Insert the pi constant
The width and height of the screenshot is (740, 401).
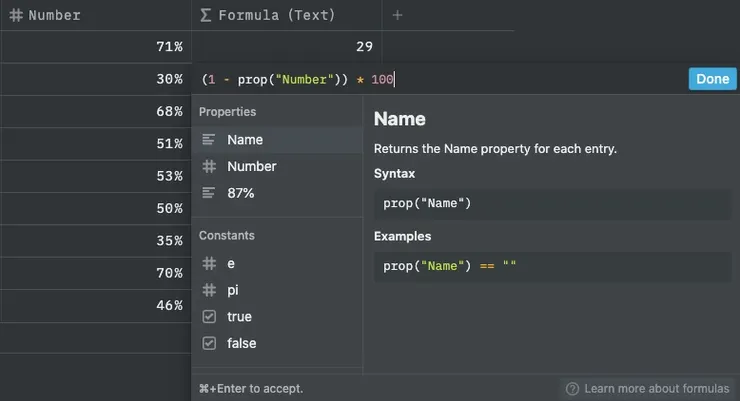(233, 290)
